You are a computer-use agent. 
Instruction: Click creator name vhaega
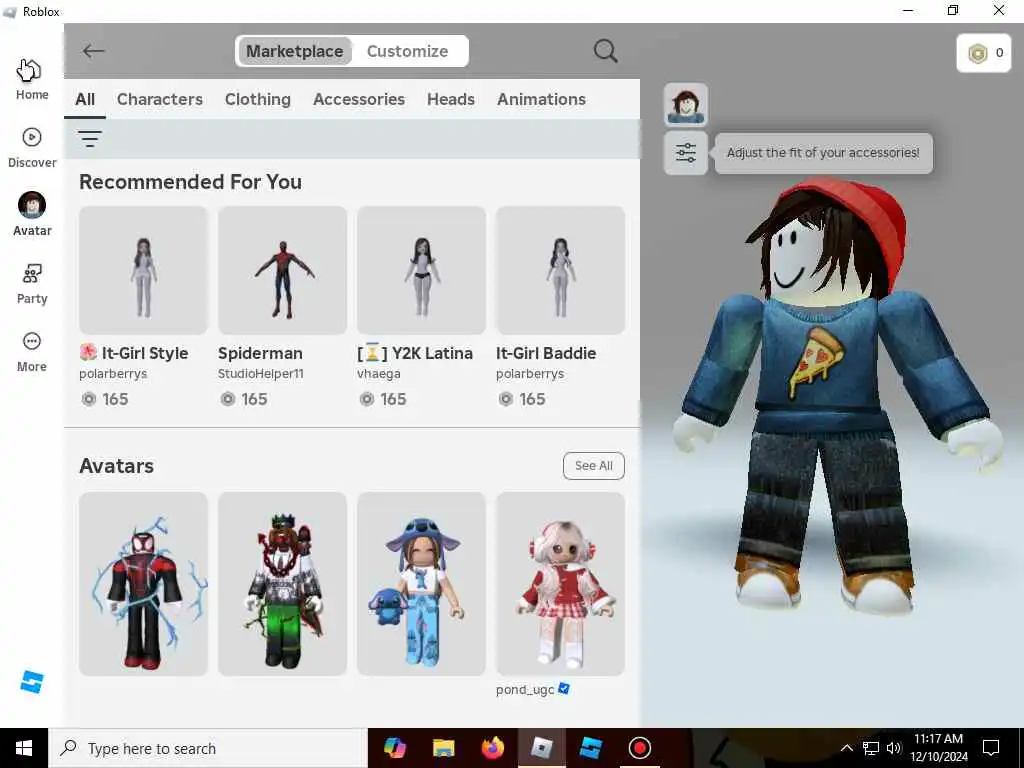click(379, 374)
